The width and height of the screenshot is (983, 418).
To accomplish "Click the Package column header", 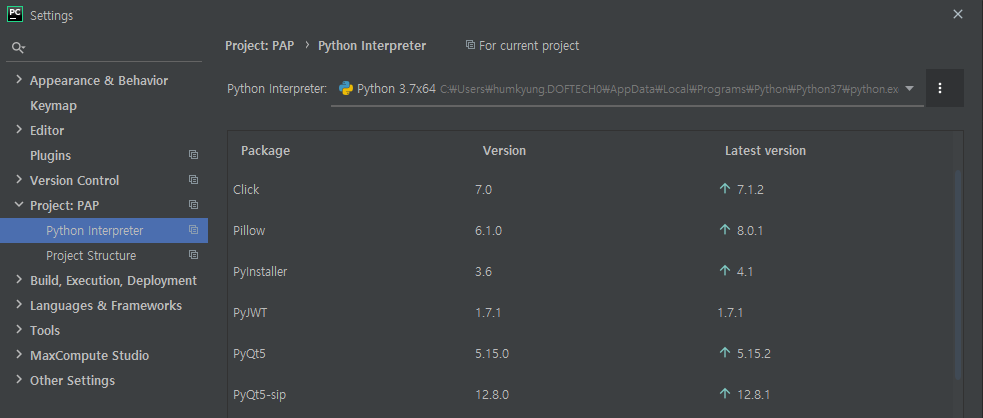I will 265,151.
